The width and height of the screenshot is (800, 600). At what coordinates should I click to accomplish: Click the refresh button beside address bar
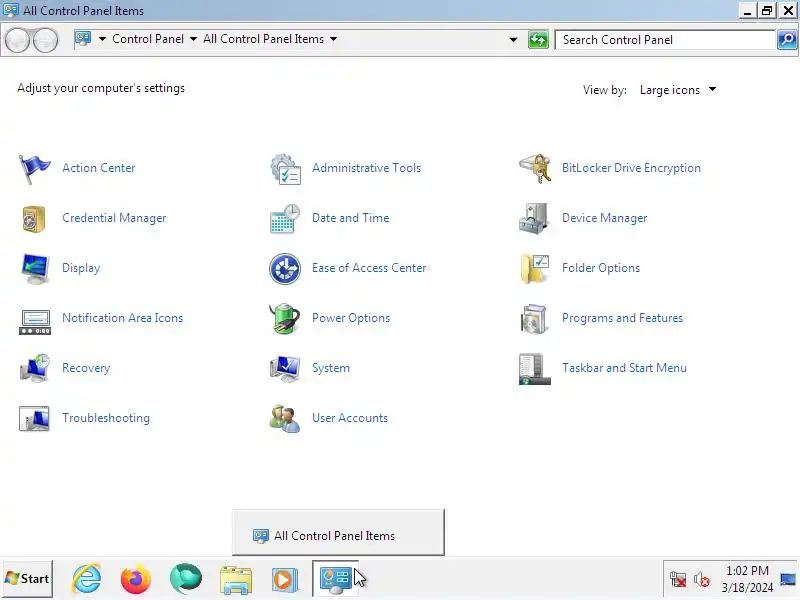pos(538,39)
